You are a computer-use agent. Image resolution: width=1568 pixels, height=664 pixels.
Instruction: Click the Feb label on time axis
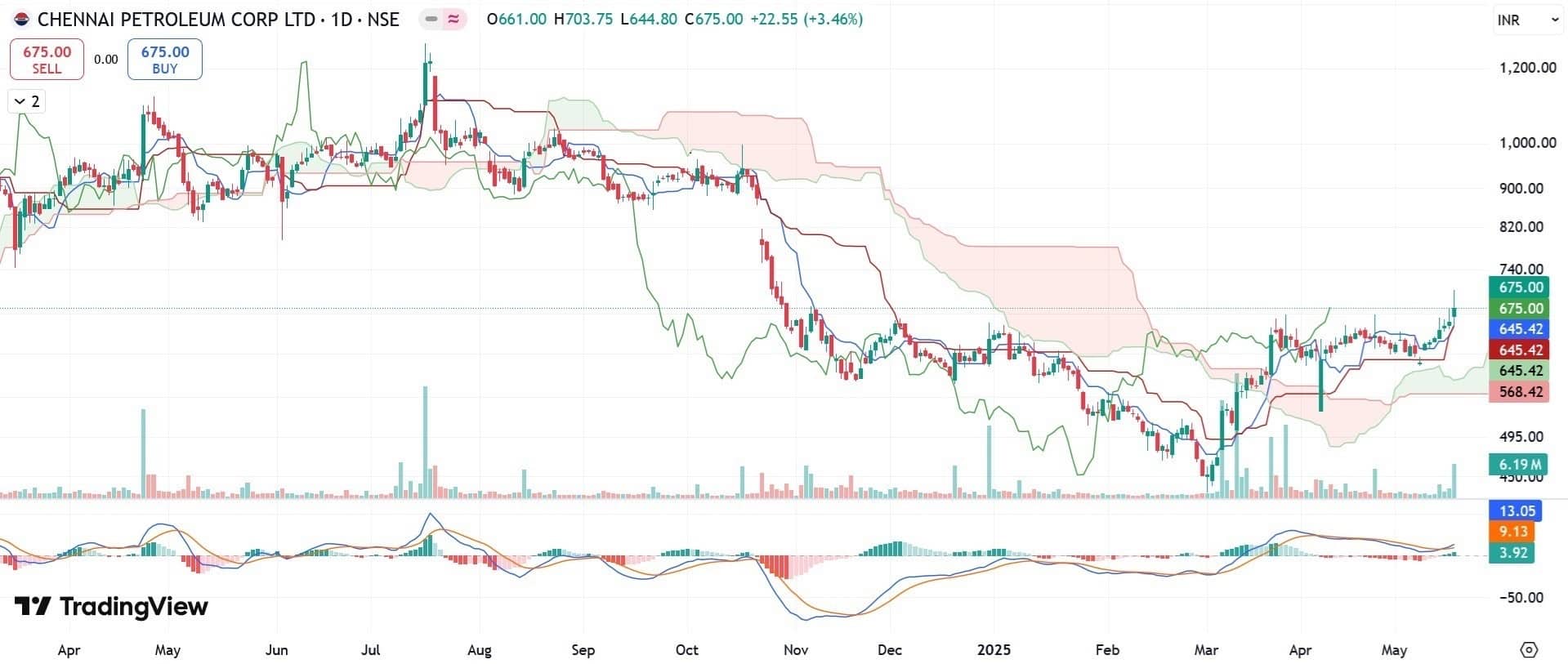click(x=1107, y=650)
